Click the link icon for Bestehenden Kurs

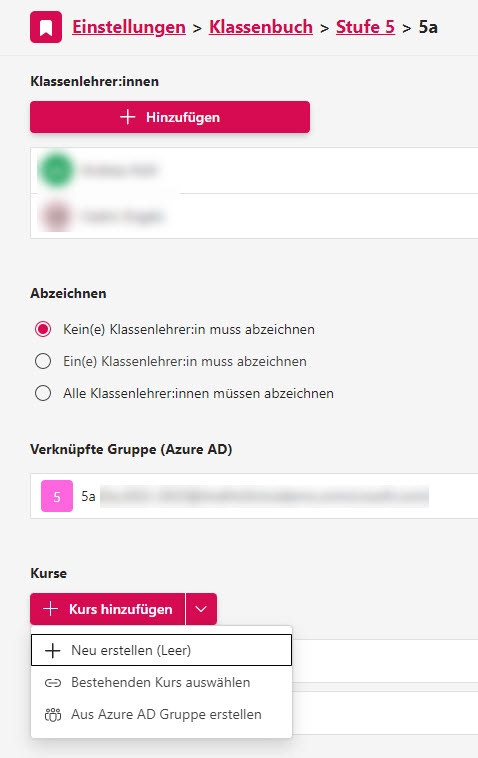pyautogui.click(x=53, y=683)
